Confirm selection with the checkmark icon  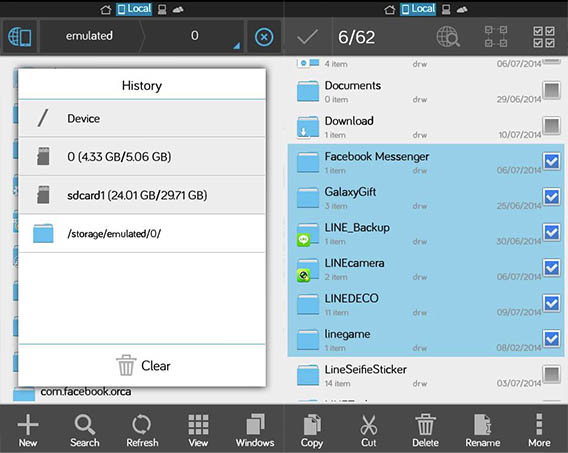(308, 37)
